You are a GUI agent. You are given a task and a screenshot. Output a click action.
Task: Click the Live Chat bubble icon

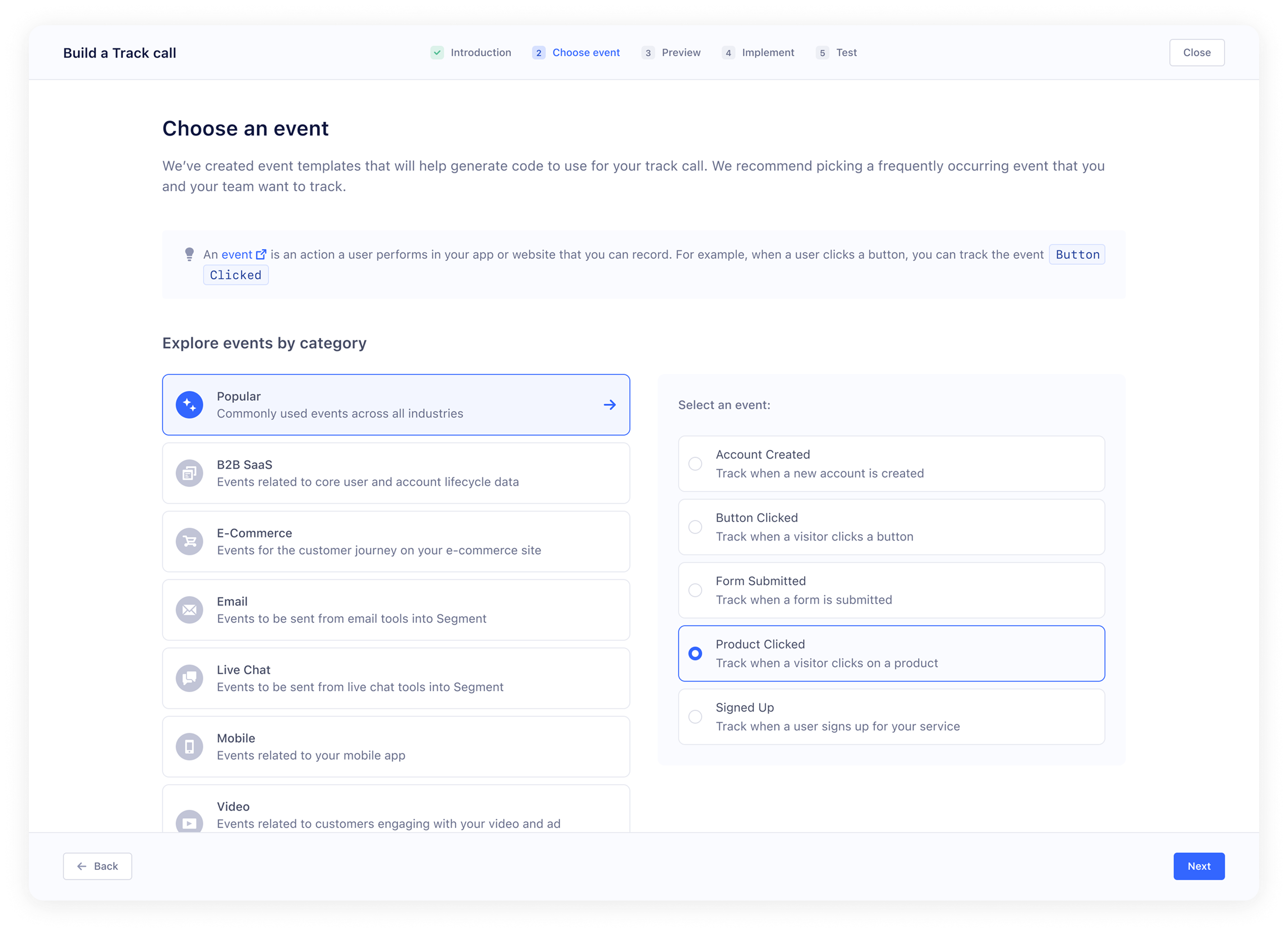[x=189, y=678]
